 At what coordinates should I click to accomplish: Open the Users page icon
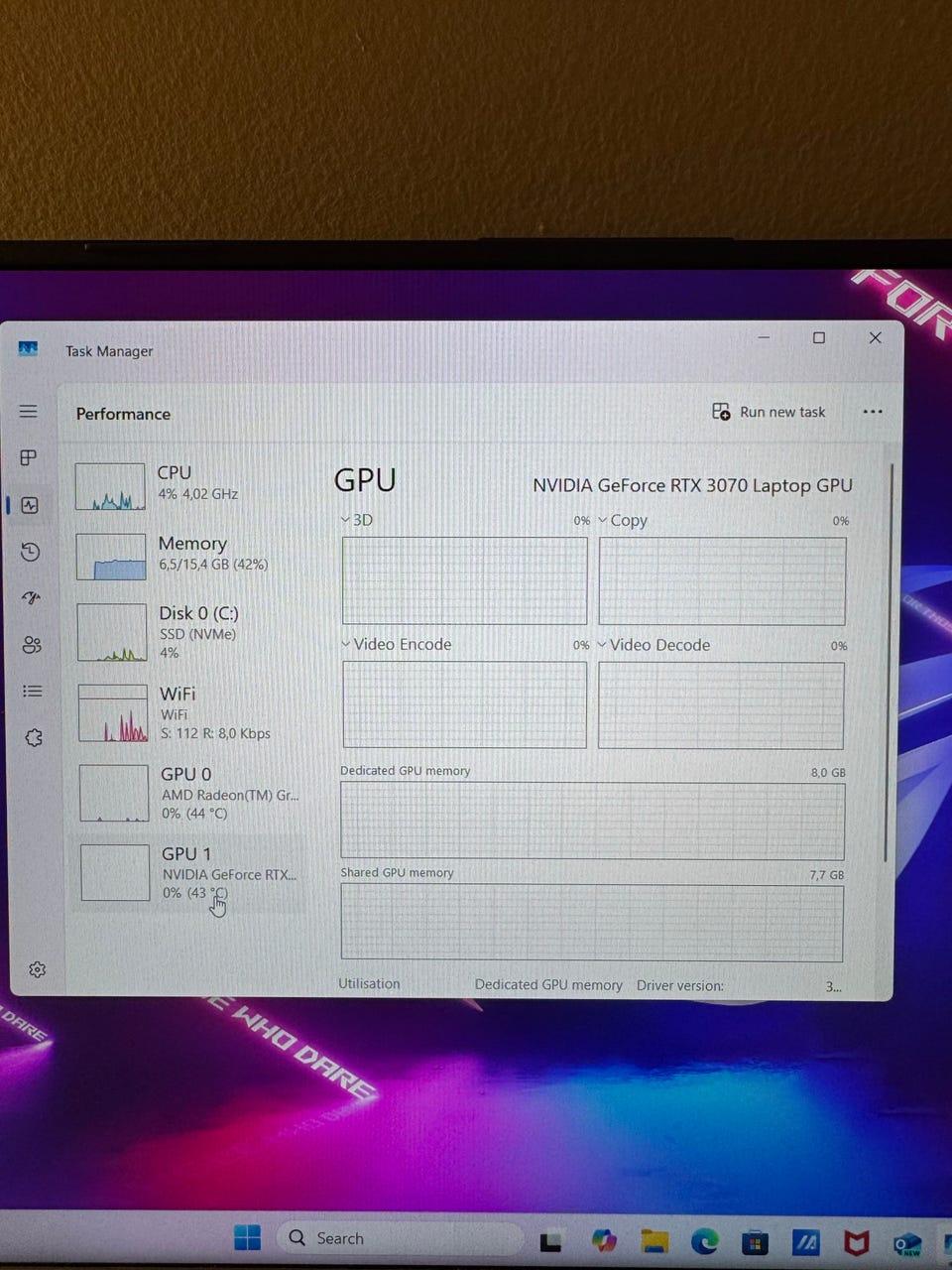click(32, 645)
